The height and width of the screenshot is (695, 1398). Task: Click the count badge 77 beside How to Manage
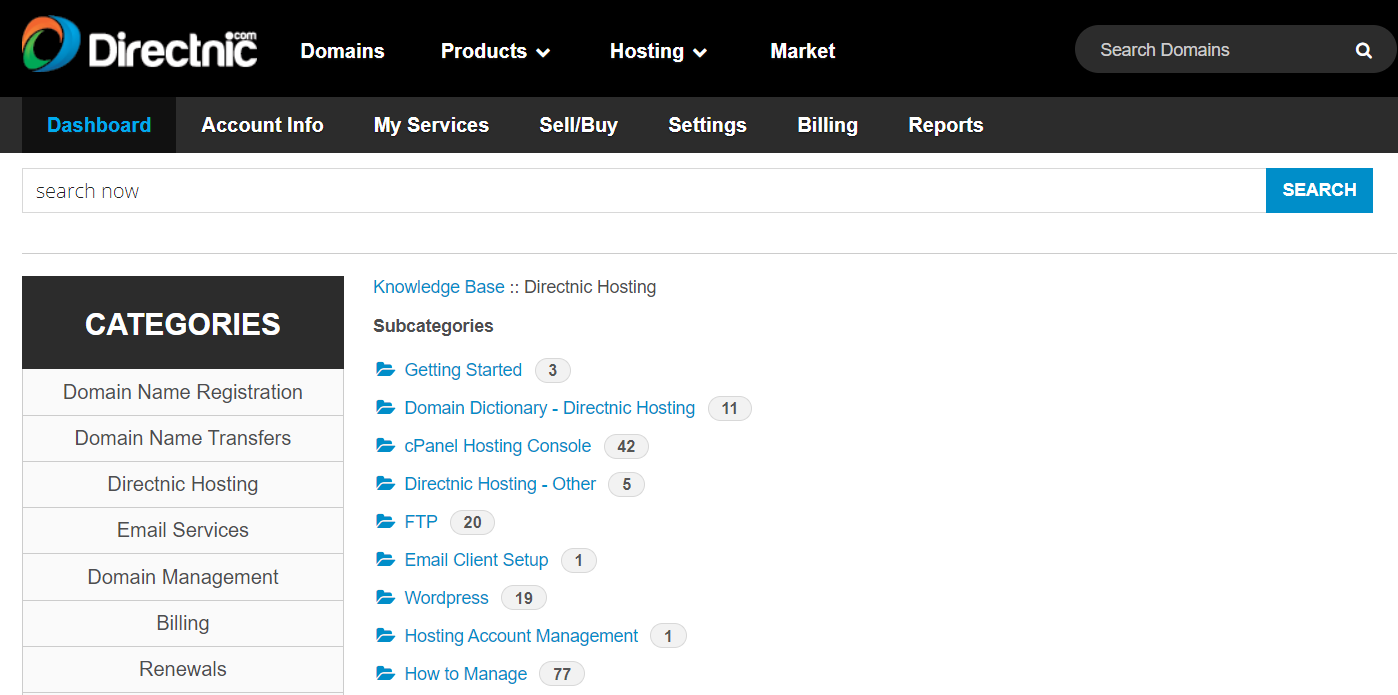(x=562, y=674)
